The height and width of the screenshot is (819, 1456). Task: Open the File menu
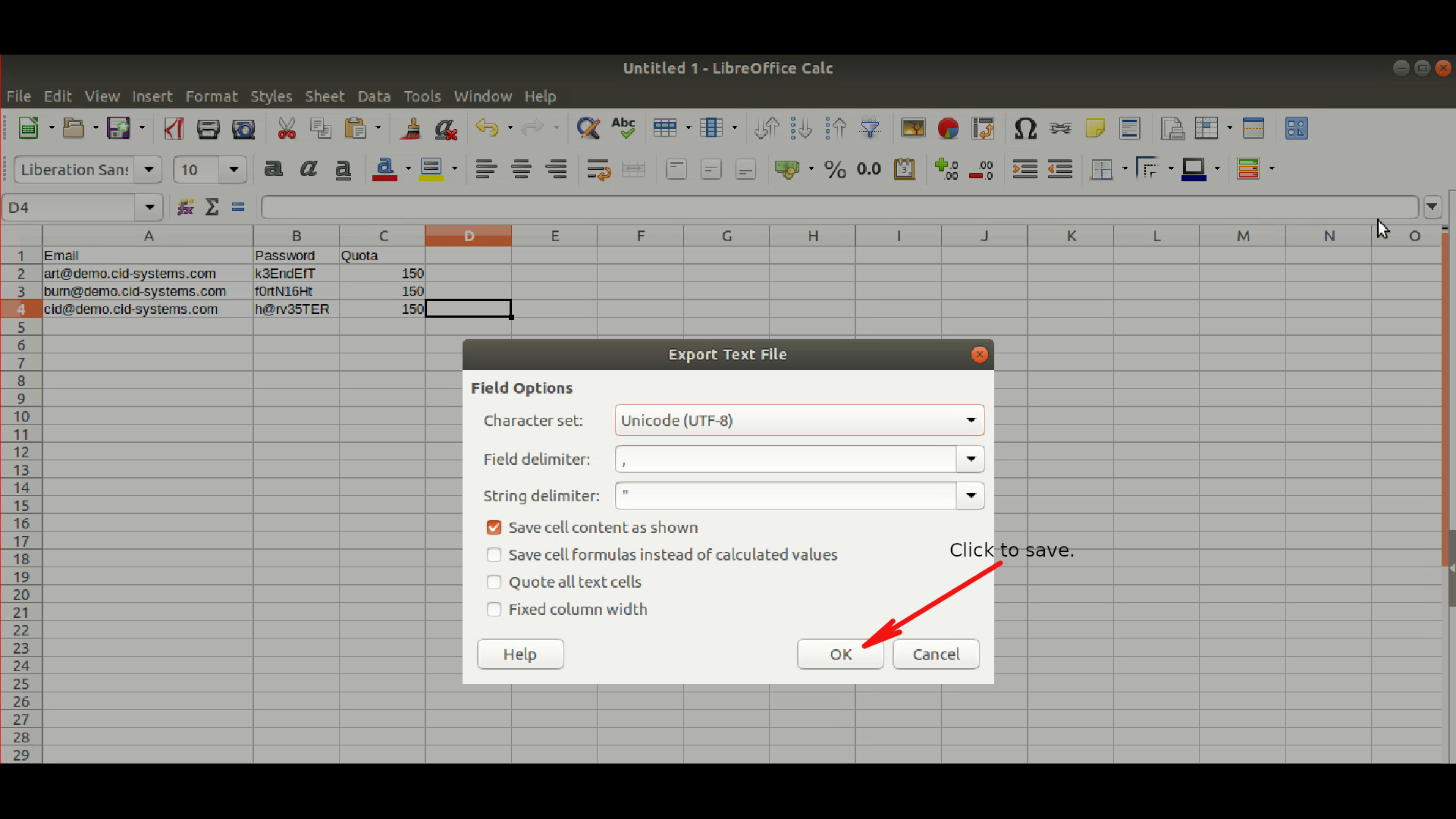[19, 96]
